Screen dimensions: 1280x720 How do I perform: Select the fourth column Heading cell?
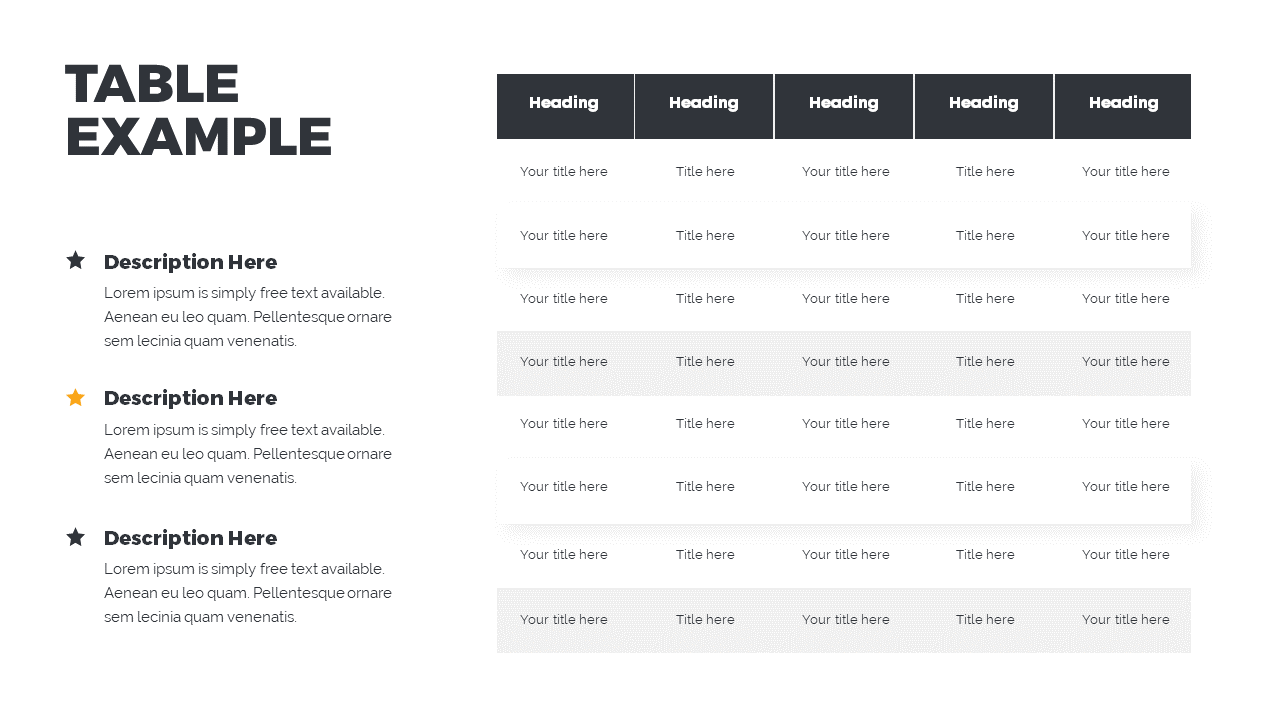click(984, 103)
